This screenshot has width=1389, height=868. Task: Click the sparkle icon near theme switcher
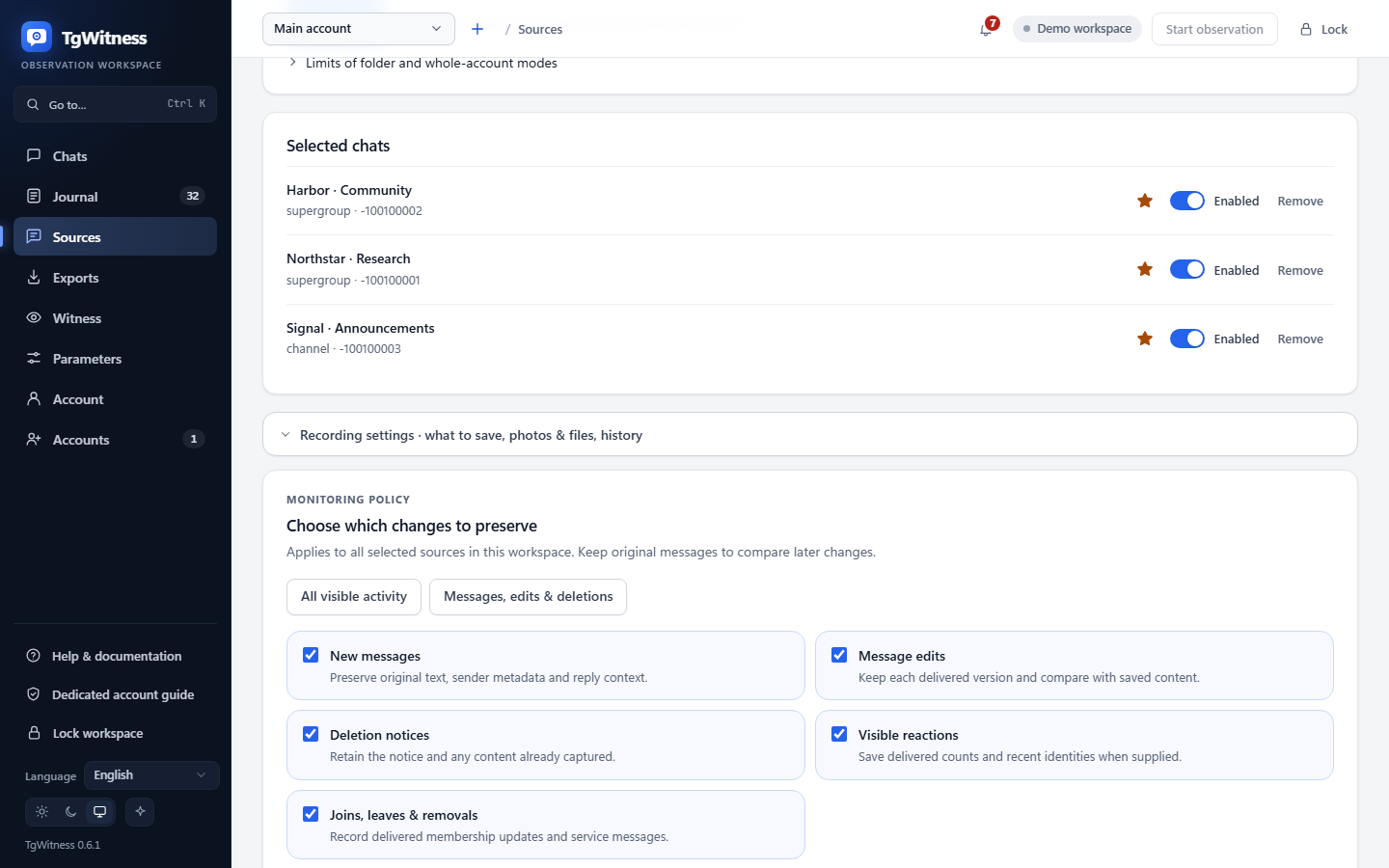[140, 811]
